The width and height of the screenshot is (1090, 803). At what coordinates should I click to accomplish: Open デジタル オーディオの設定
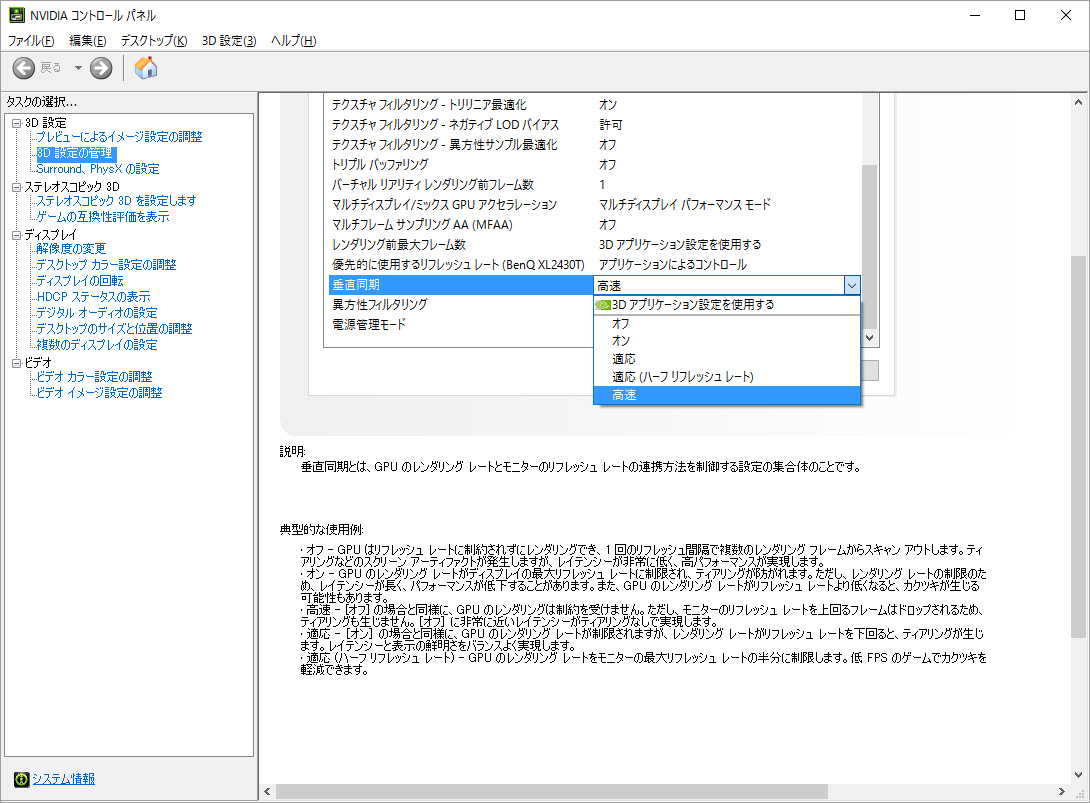(x=97, y=313)
